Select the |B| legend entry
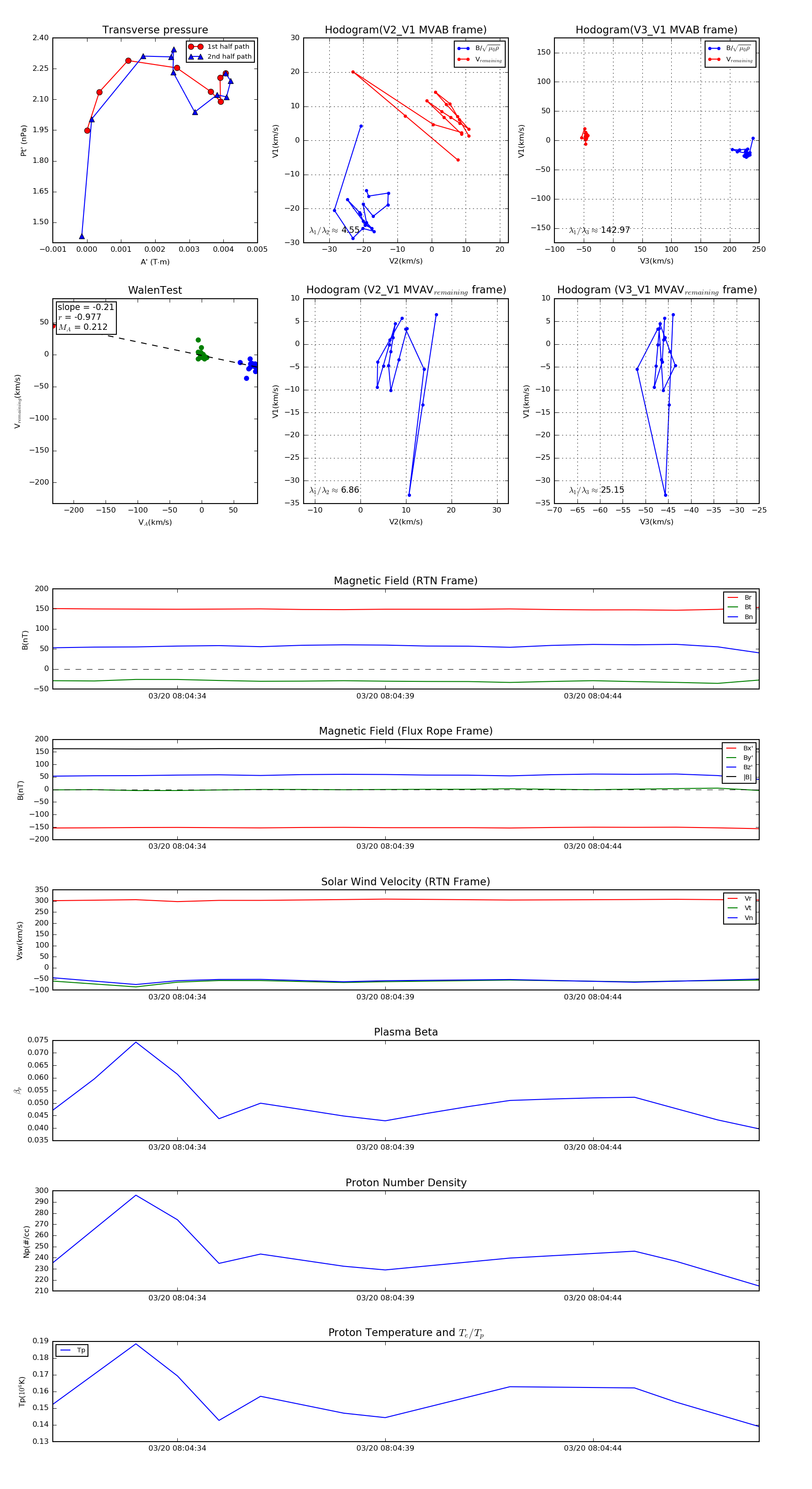This screenshot has height=1489, width=812. coord(739,777)
